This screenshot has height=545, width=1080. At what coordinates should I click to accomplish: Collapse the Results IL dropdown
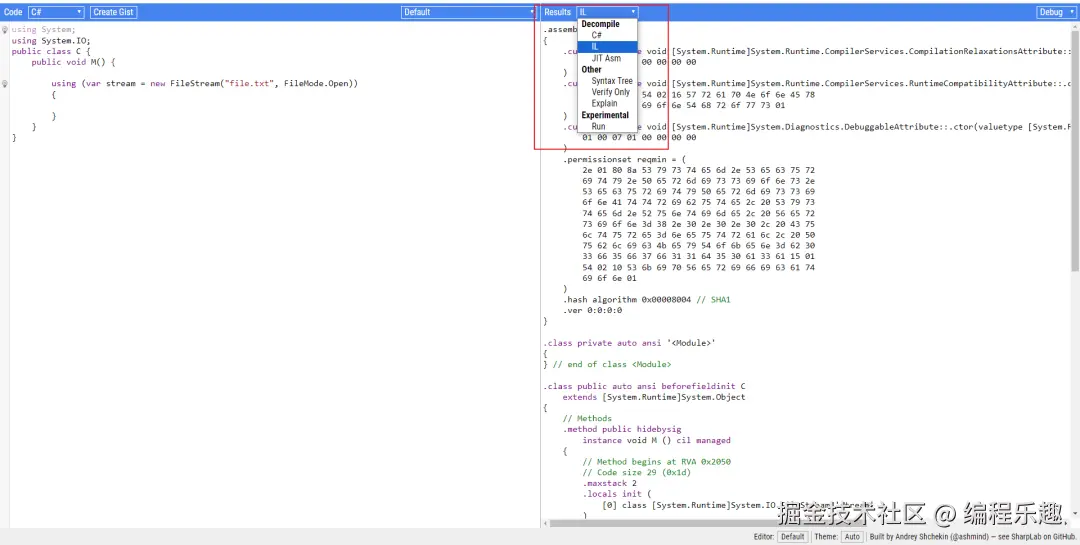[608, 12]
